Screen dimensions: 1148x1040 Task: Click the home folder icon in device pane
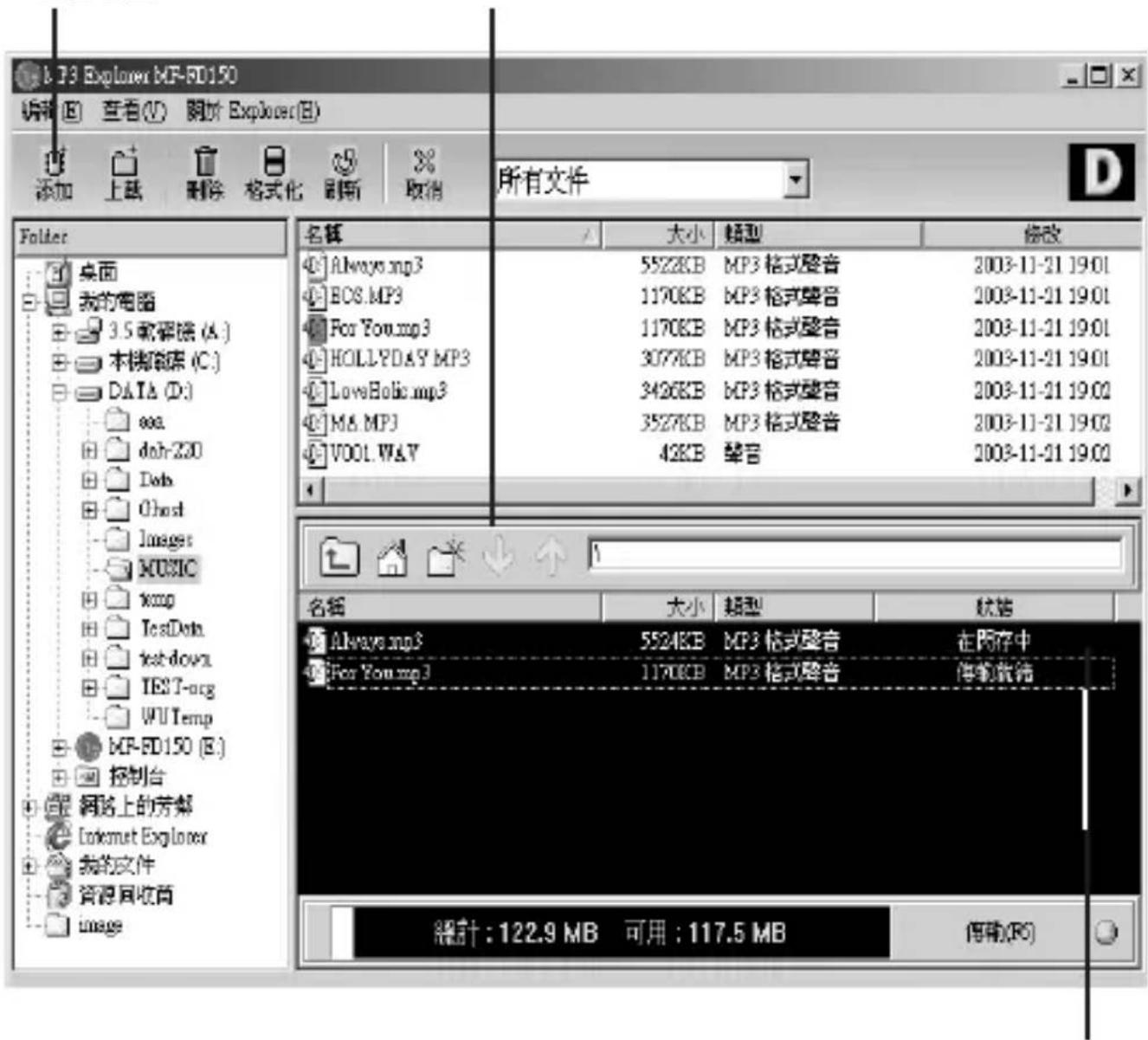[x=393, y=557]
